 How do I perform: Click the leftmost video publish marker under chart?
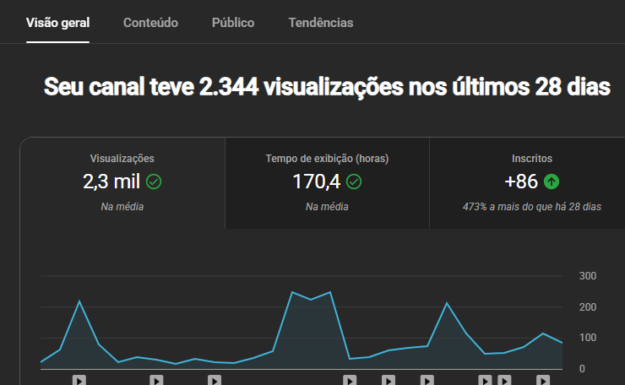79,380
